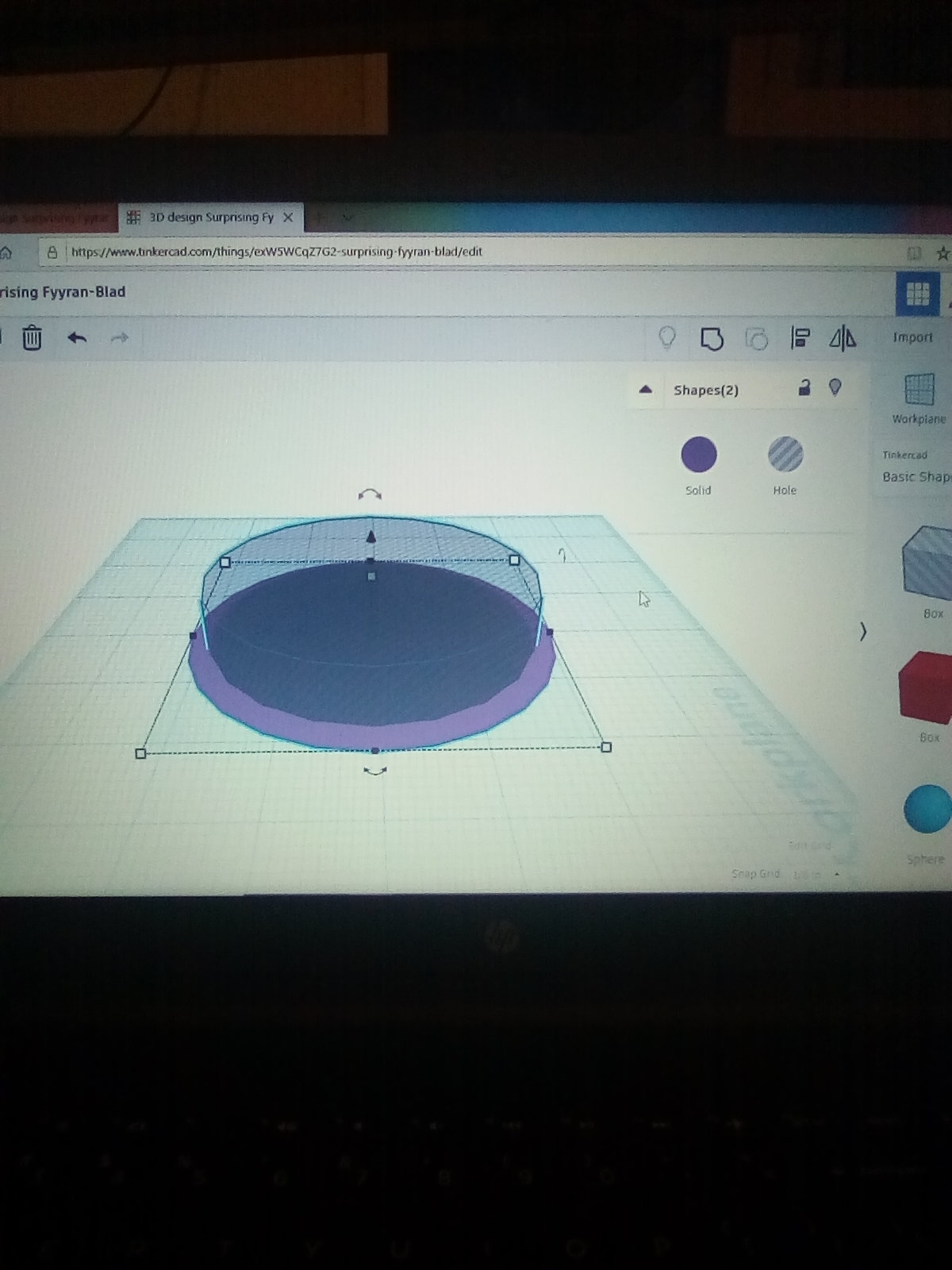Click the Import button
The image size is (952, 1270).
point(912,337)
